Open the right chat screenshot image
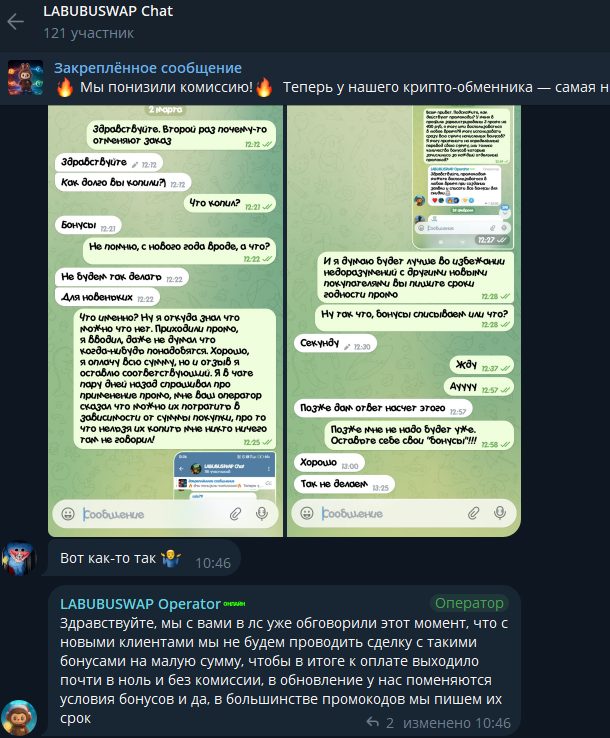The image size is (610, 738). click(404, 321)
